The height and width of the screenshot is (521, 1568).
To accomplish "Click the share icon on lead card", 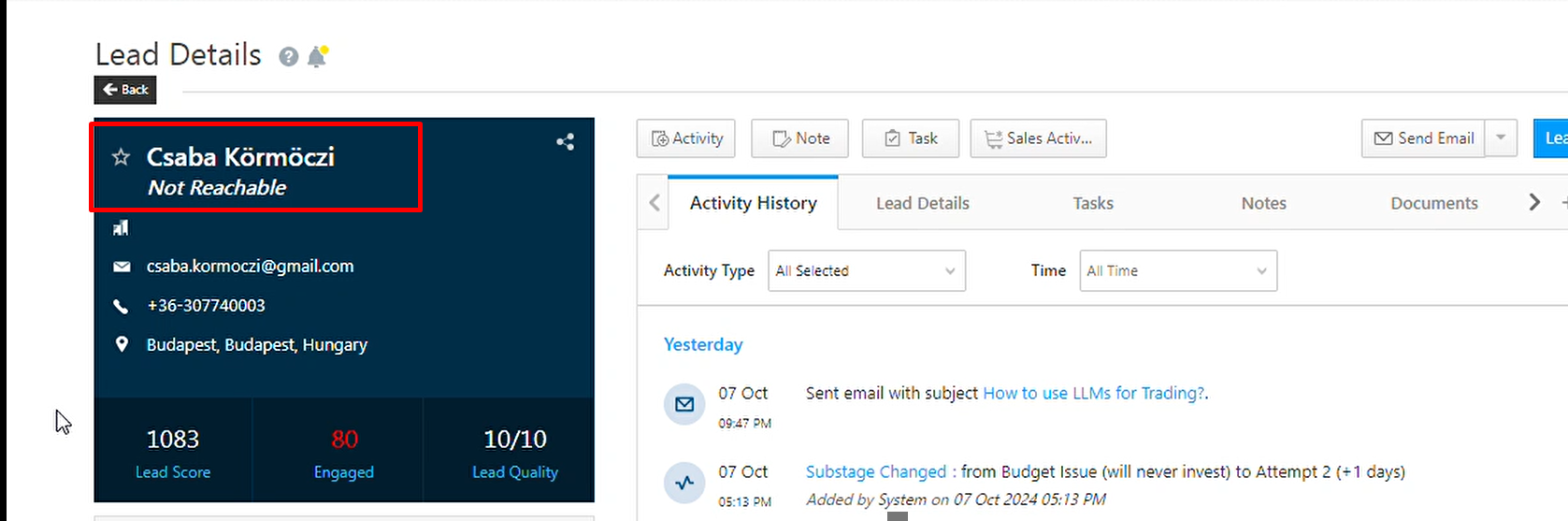I will (565, 142).
